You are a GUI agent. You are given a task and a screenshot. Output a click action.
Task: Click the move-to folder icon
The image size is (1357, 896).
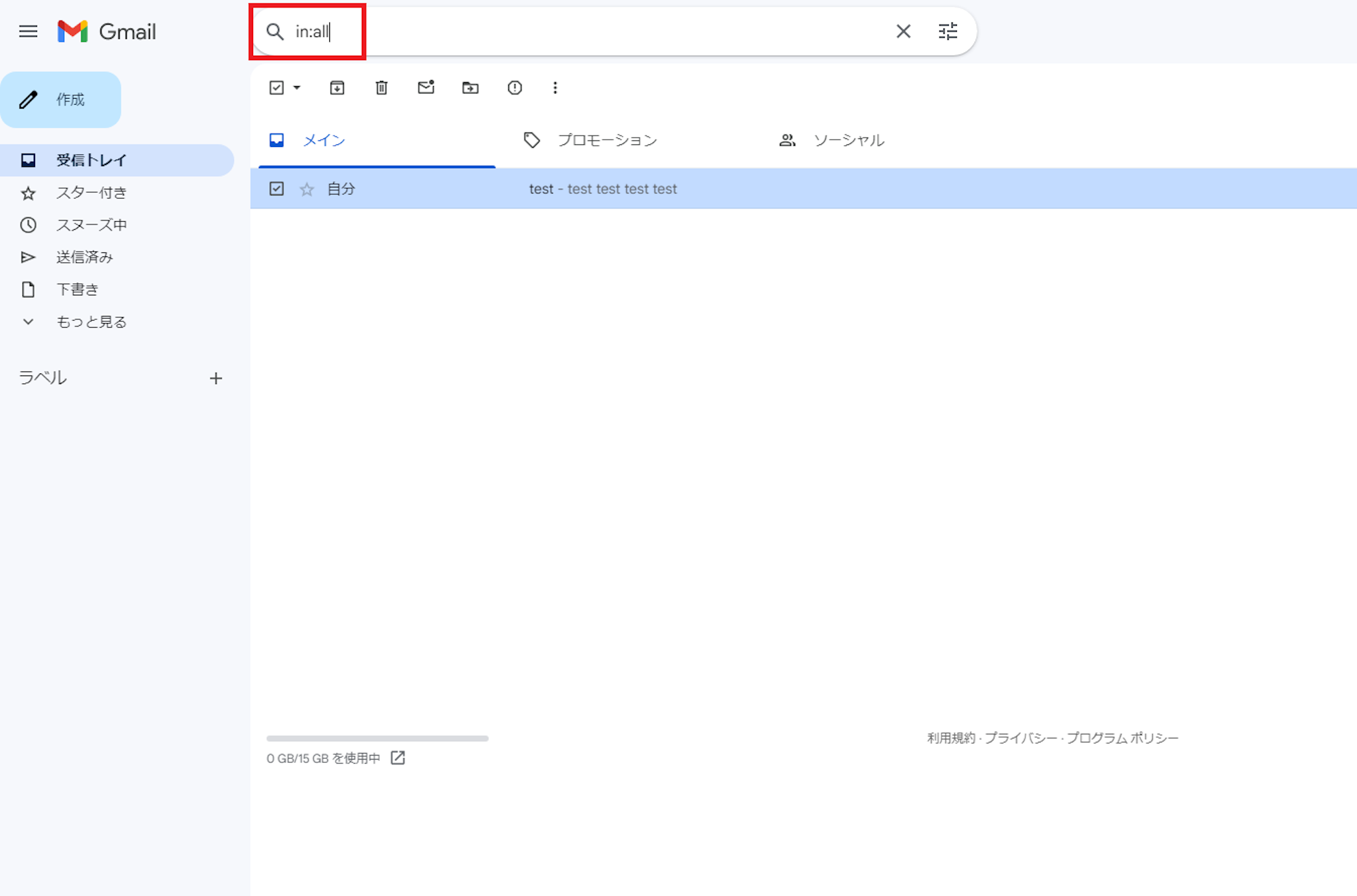[x=470, y=87]
